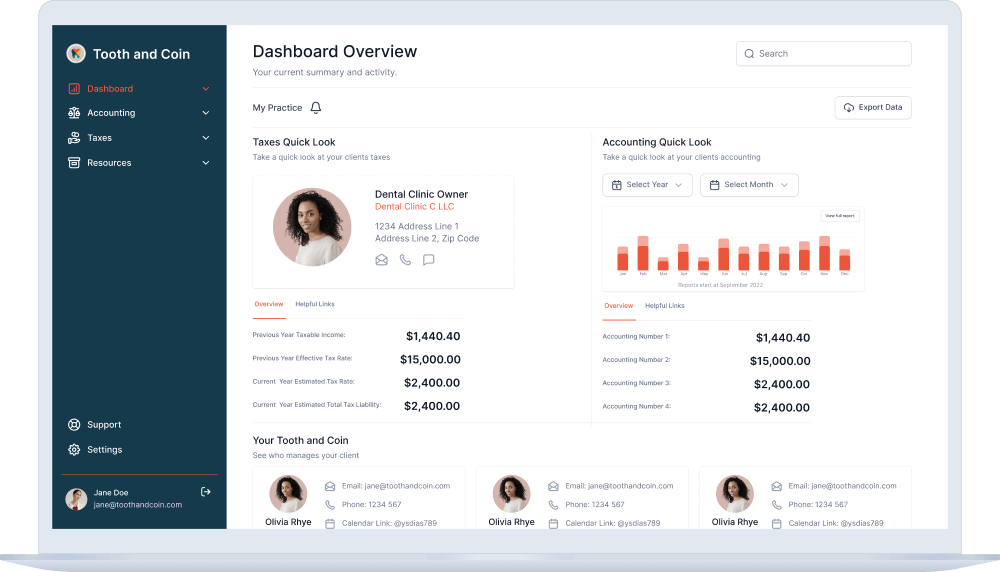Select the Taxes Overview tab

[x=269, y=304]
